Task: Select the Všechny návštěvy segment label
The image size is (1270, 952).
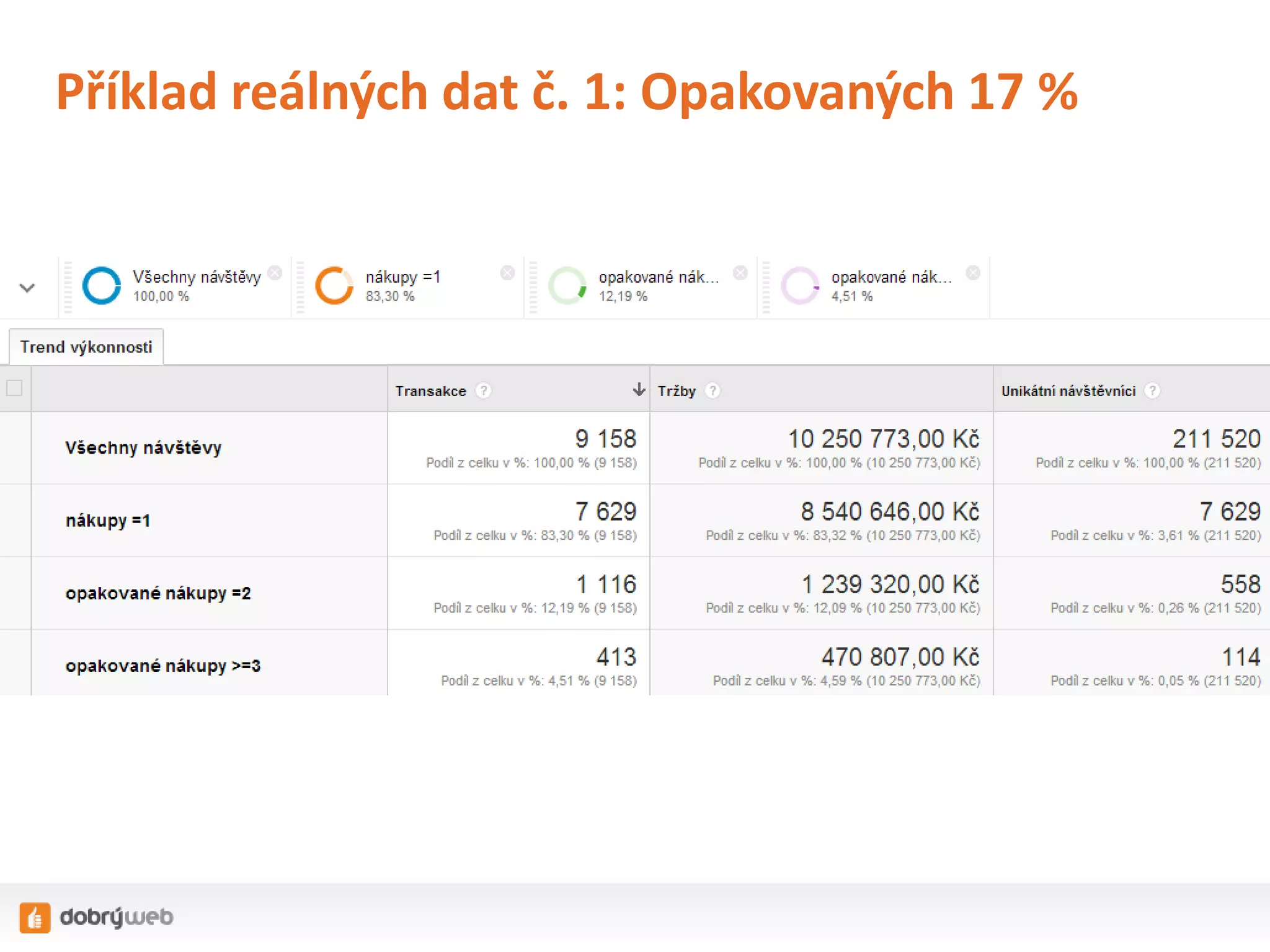Action: (197, 276)
